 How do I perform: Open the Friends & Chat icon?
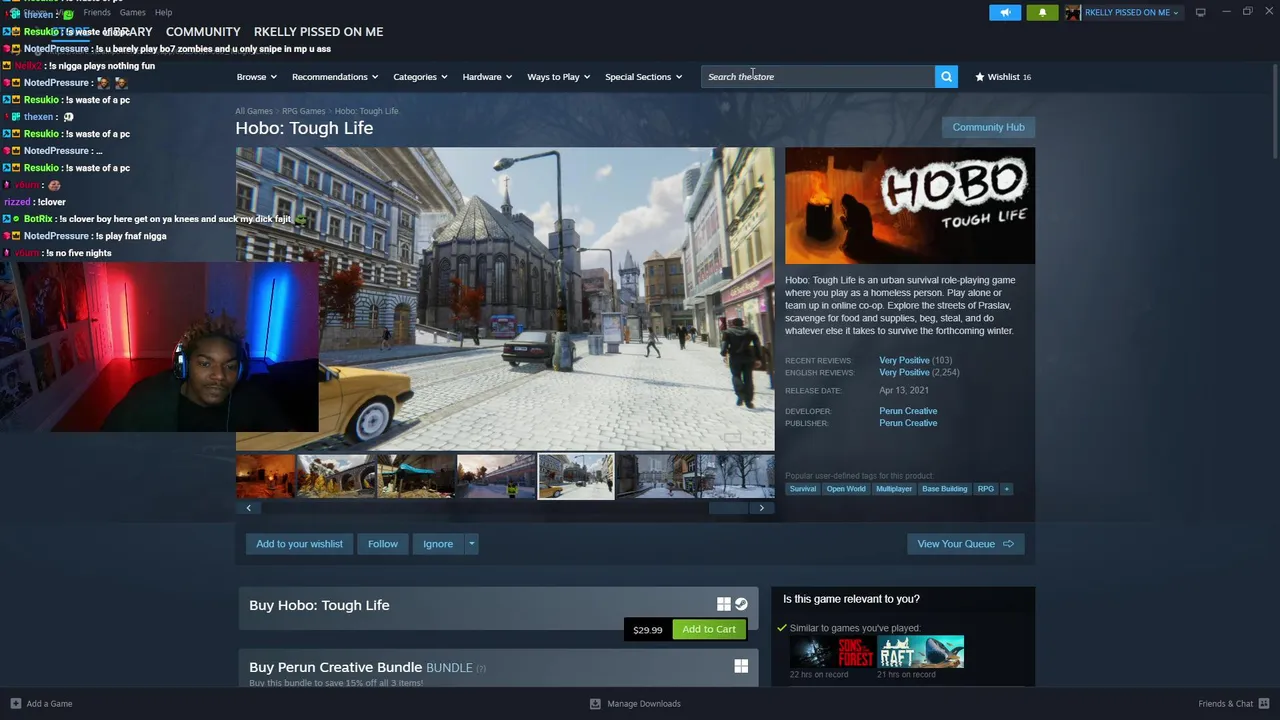tap(1264, 703)
